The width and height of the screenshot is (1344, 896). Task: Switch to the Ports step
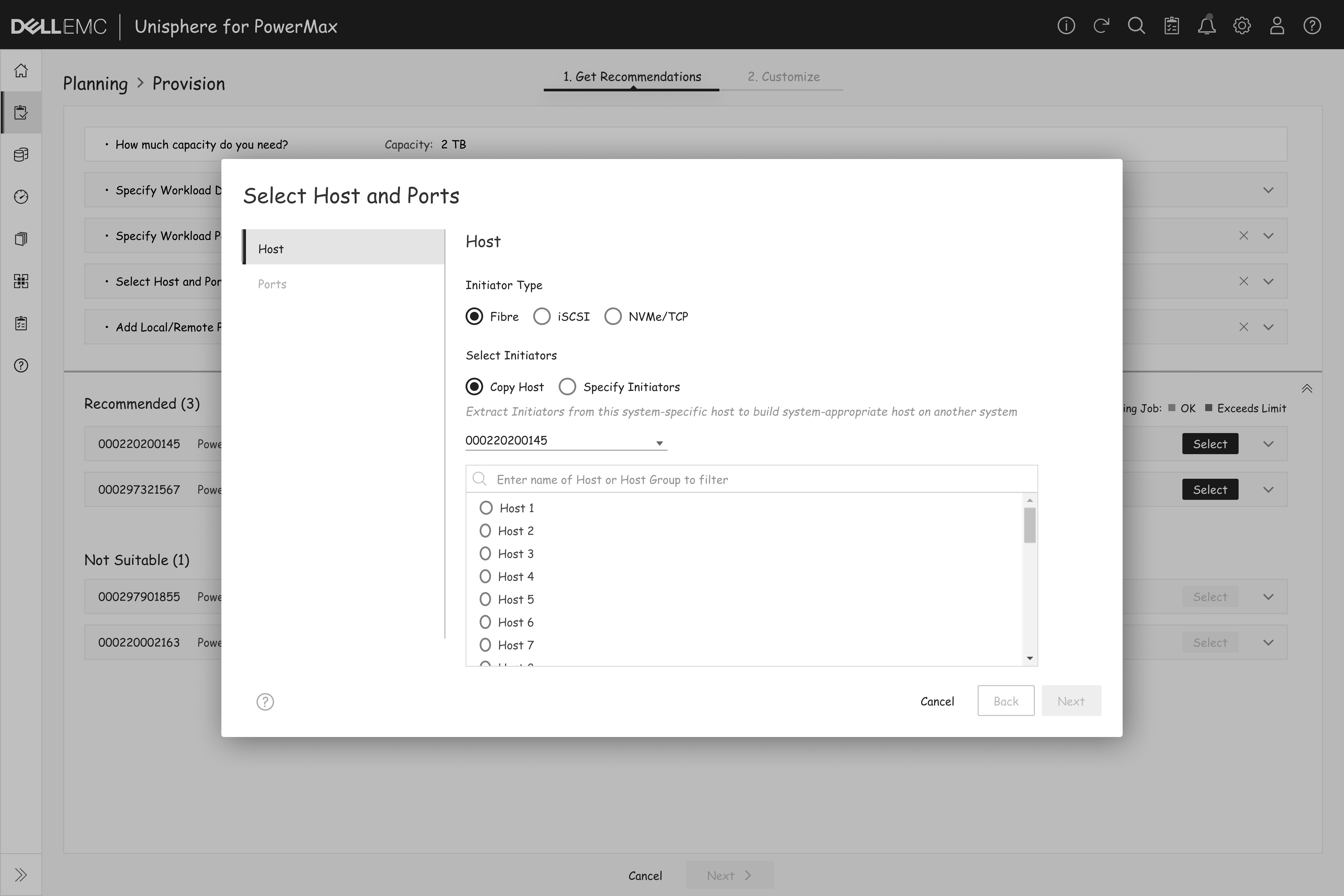pos(272,284)
